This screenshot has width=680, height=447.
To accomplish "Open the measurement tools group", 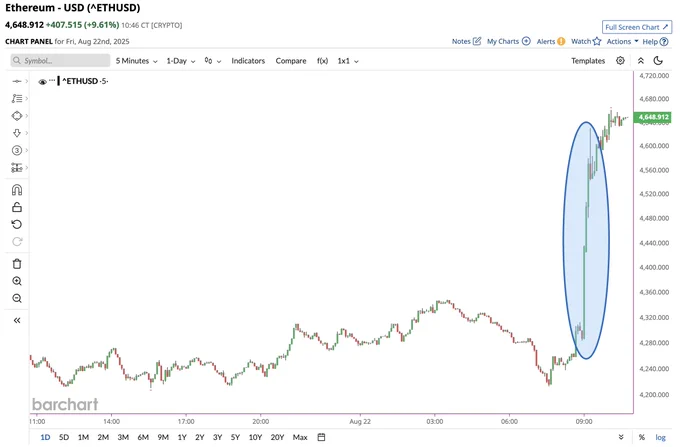I will [16, 167].
